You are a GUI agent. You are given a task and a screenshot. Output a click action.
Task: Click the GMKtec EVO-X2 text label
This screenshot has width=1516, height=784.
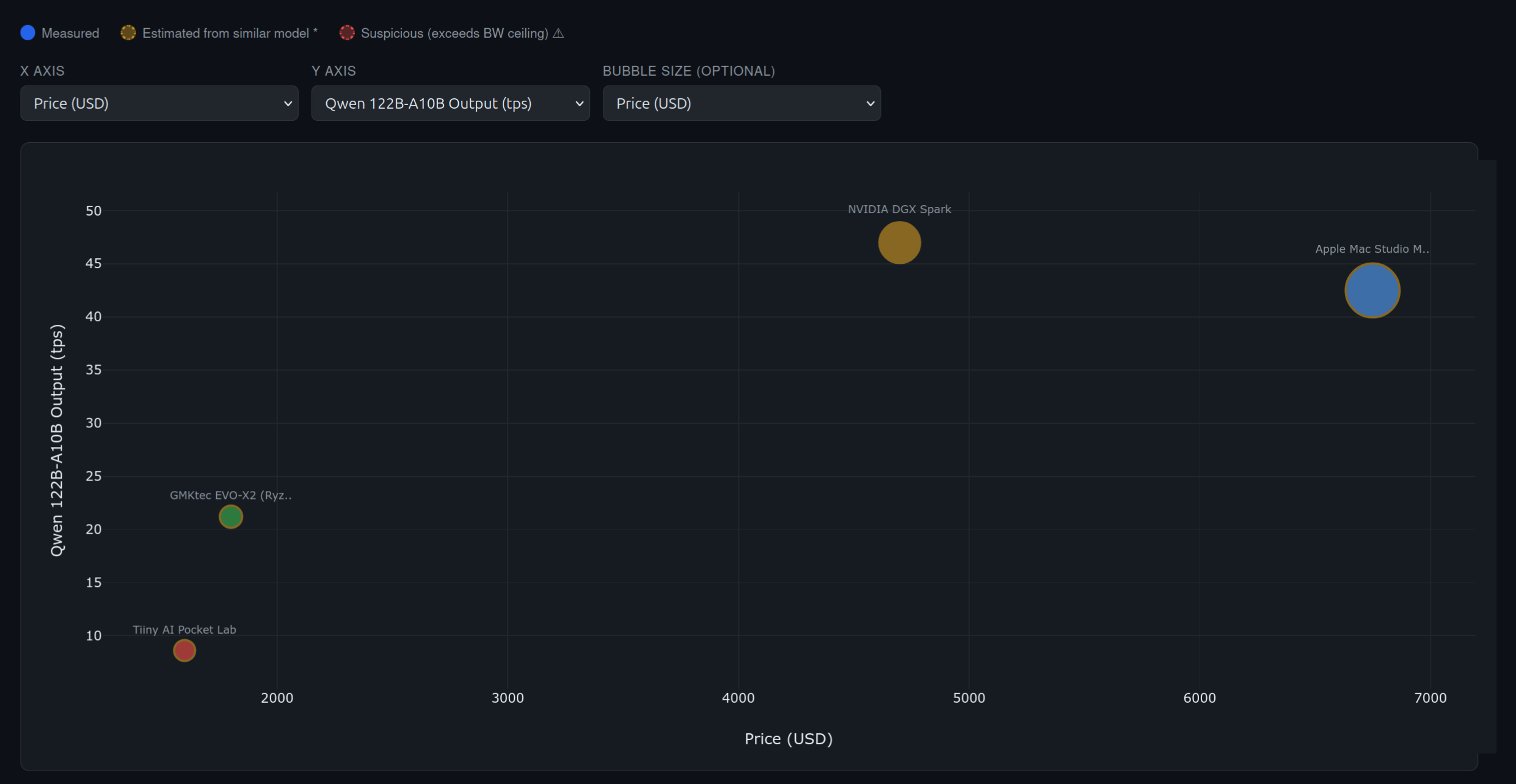231,495
